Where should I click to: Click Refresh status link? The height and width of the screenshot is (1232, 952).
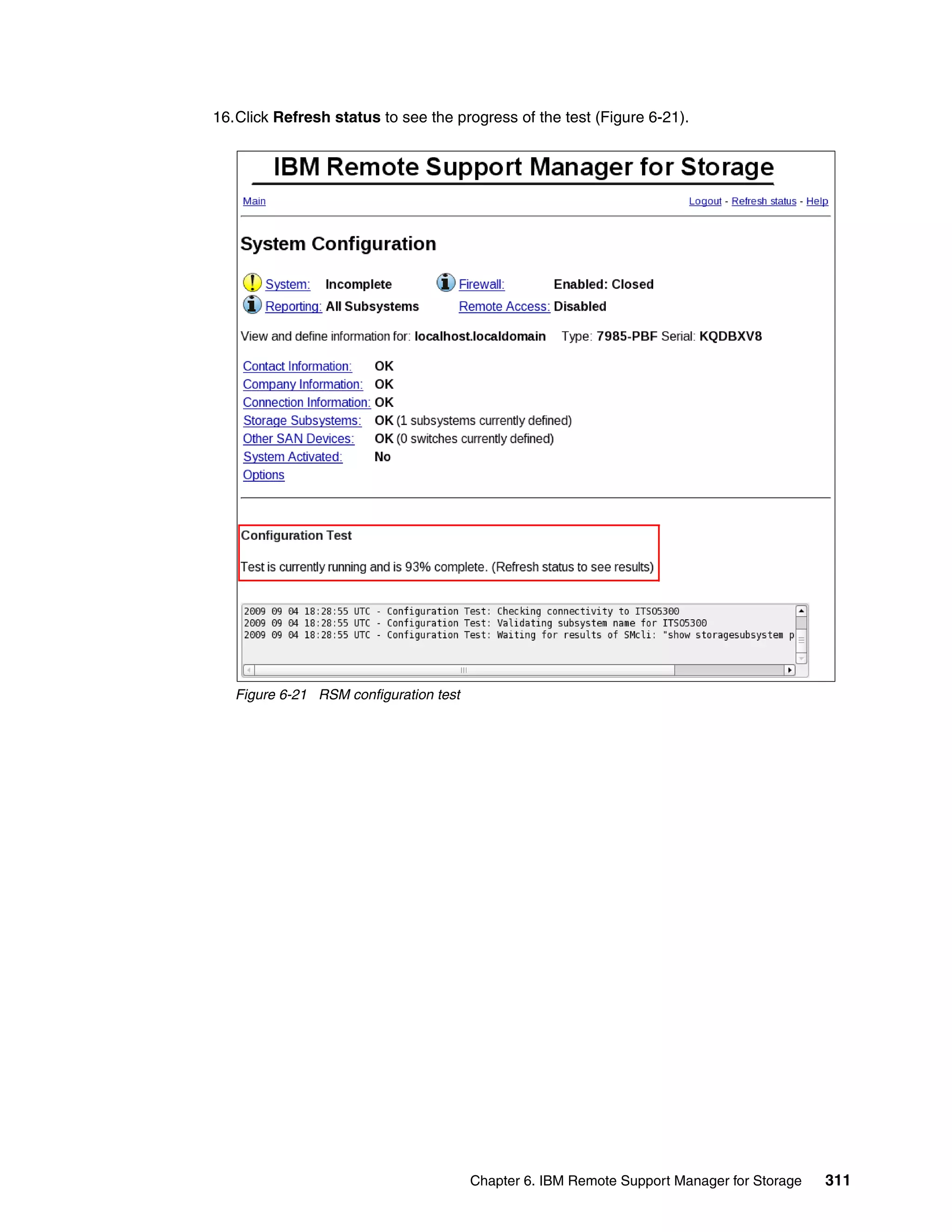pos(764,201)
